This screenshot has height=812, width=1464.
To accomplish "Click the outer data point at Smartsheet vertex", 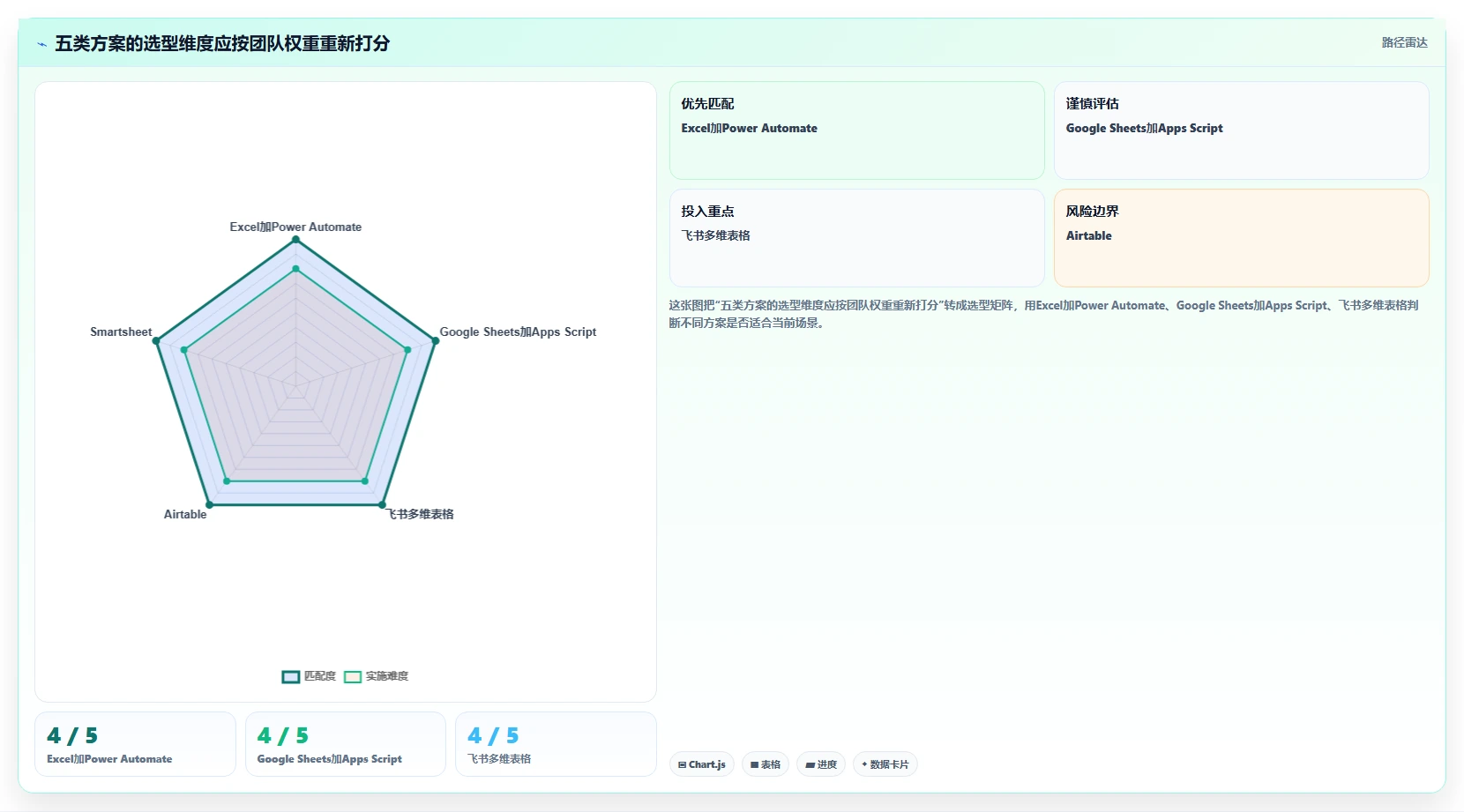I will [x=156, y=340].
